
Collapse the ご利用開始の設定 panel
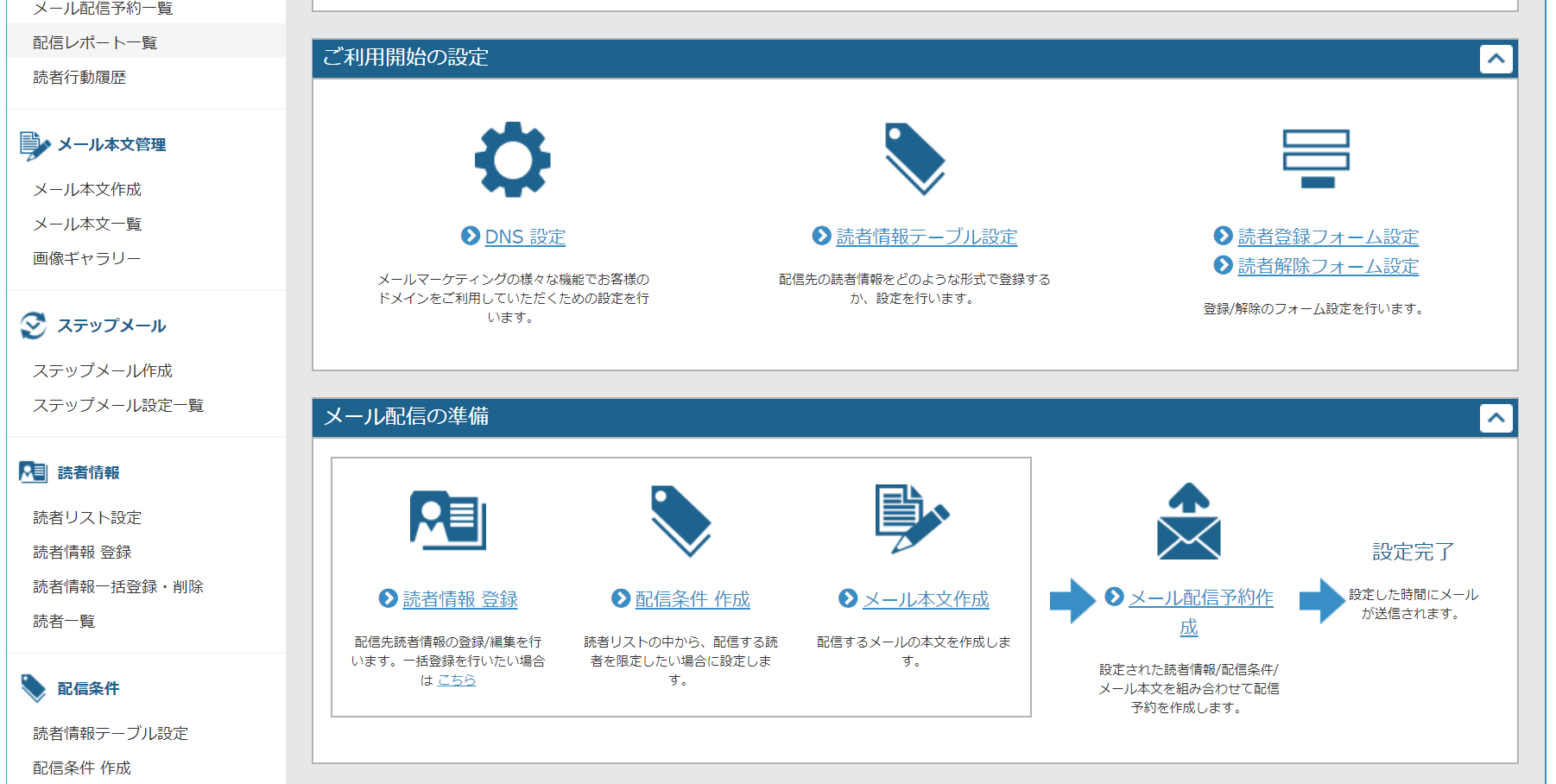click(1496, 59)
